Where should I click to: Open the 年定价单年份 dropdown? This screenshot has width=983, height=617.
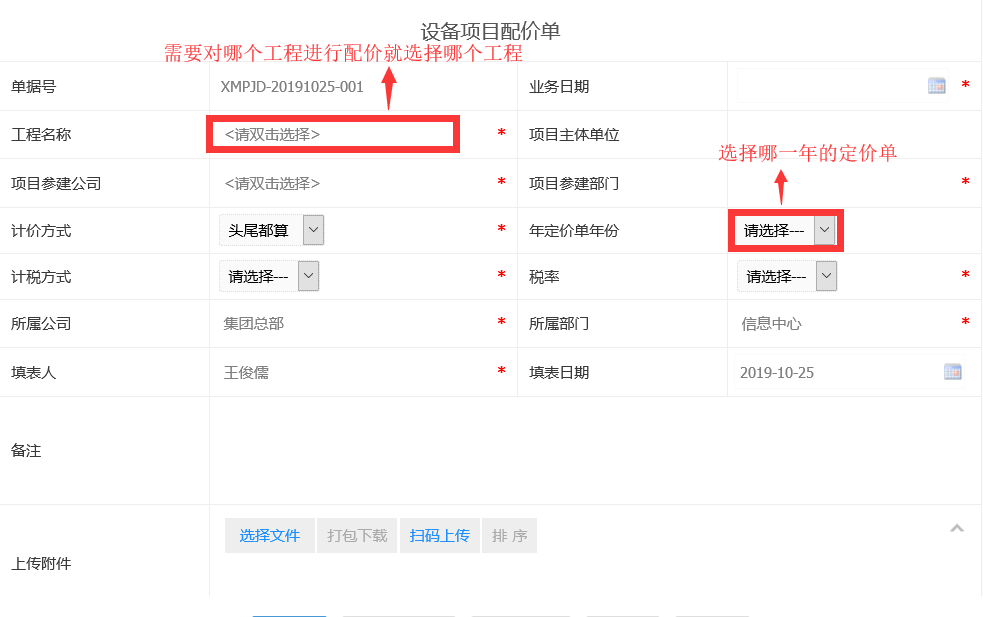[x=785, y=230]
